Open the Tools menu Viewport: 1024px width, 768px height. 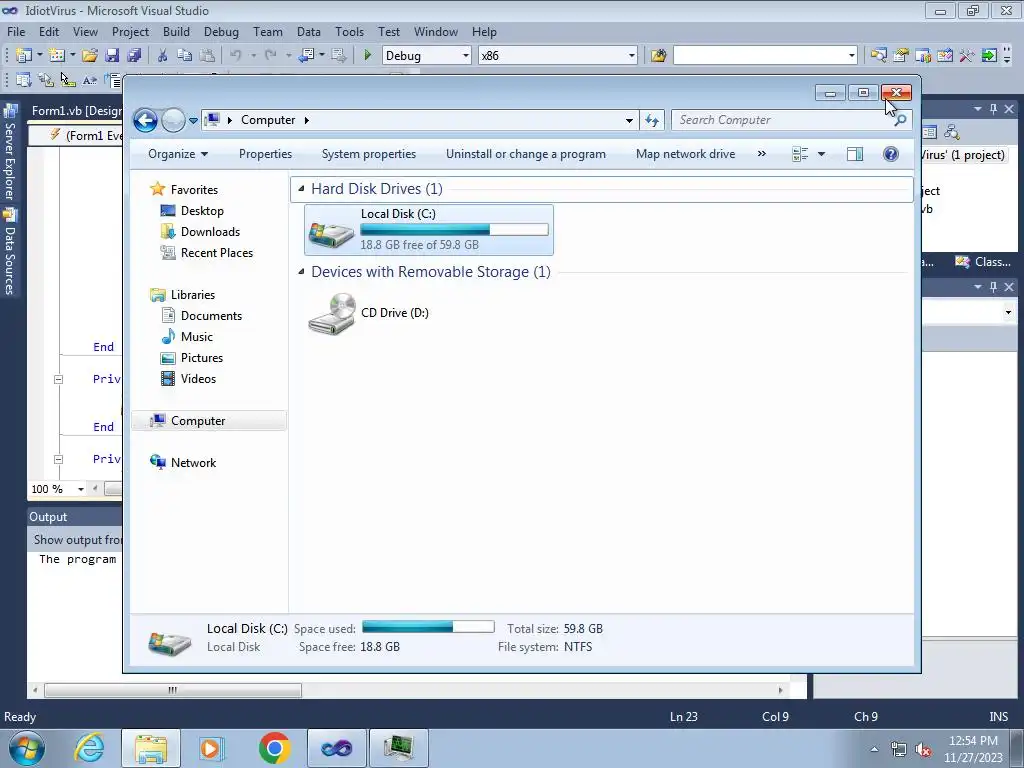349,32
